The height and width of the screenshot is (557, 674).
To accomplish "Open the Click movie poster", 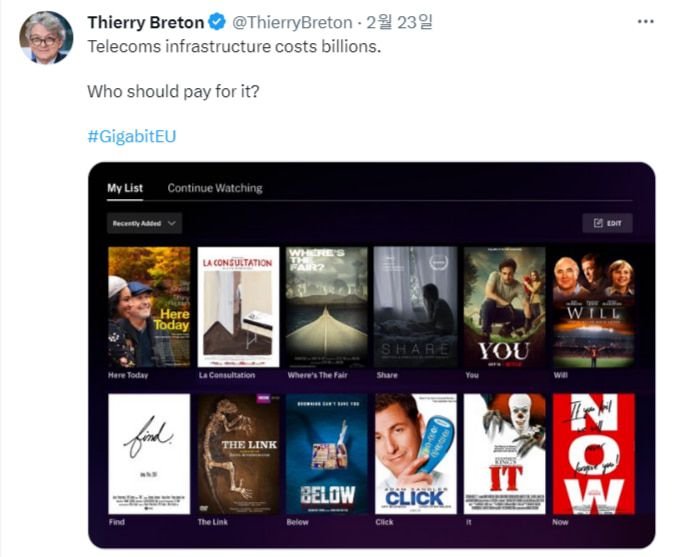I will [x=416, y=454].
